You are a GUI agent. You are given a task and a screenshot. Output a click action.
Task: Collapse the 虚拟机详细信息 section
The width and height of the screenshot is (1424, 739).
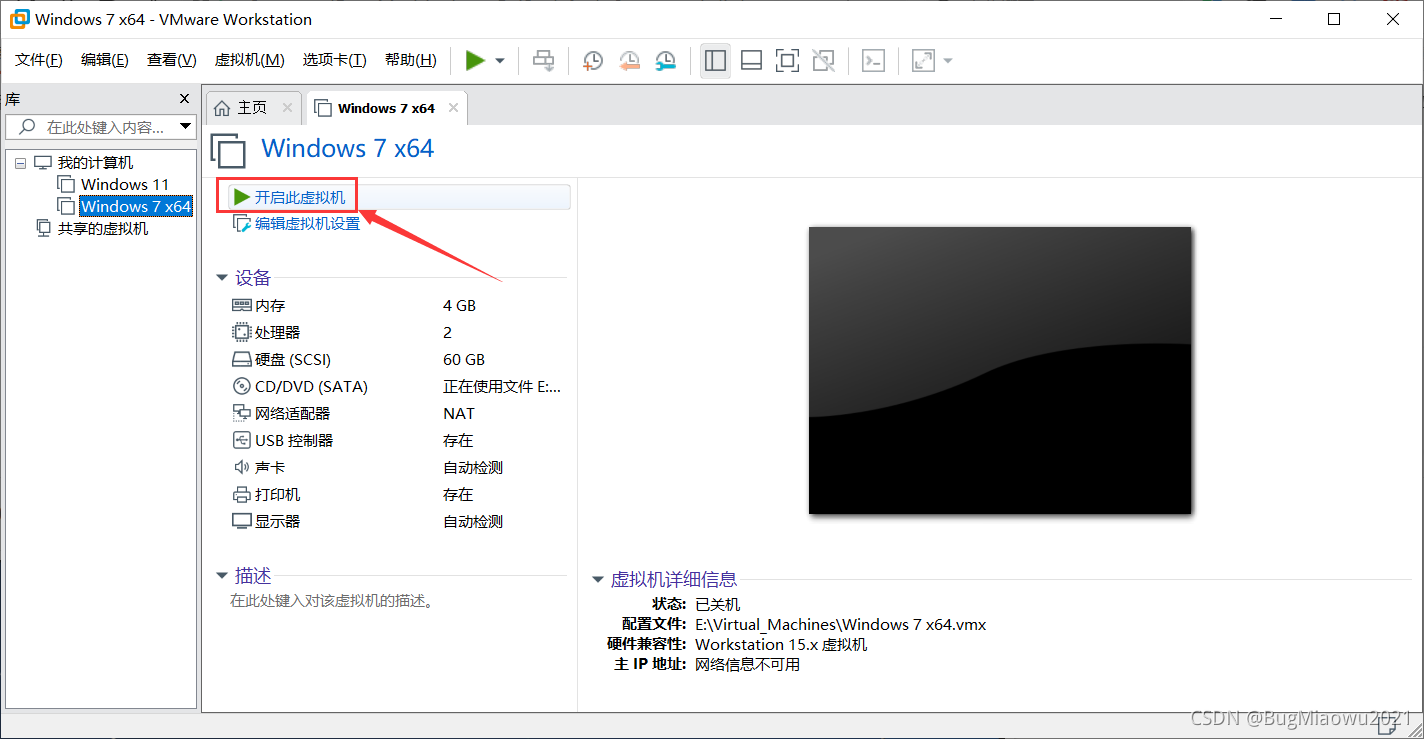[598, 579]
